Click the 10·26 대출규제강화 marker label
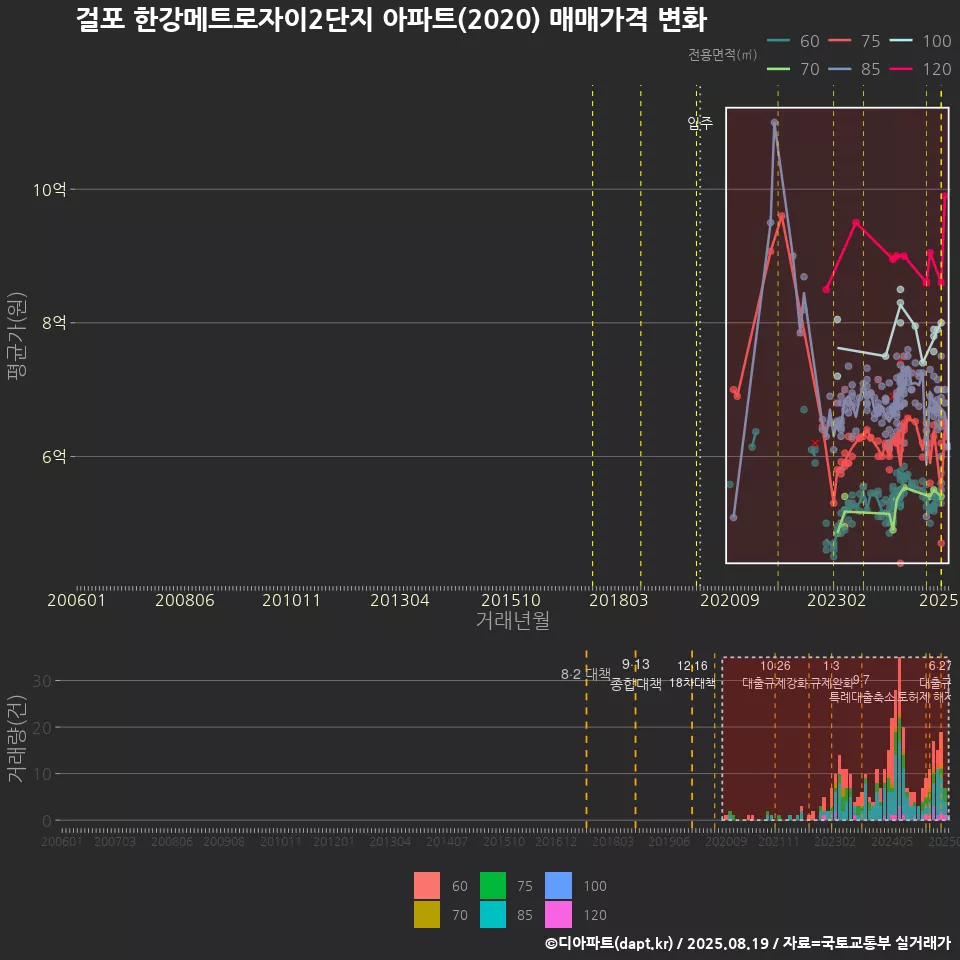The width and height of the screenshot is (960, 960). tap(775, 674)
